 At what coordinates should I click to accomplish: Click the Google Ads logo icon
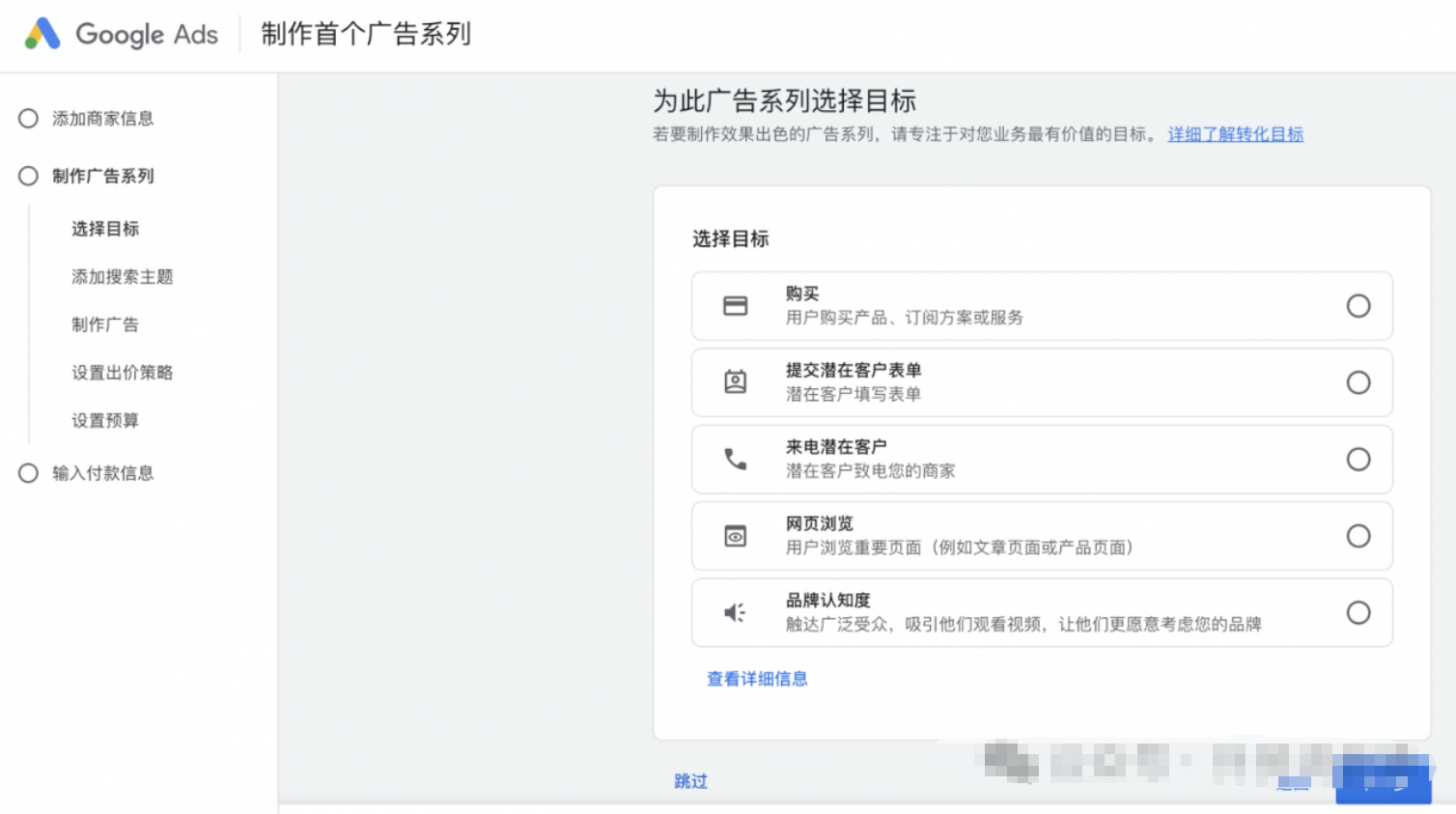[42, 34]
